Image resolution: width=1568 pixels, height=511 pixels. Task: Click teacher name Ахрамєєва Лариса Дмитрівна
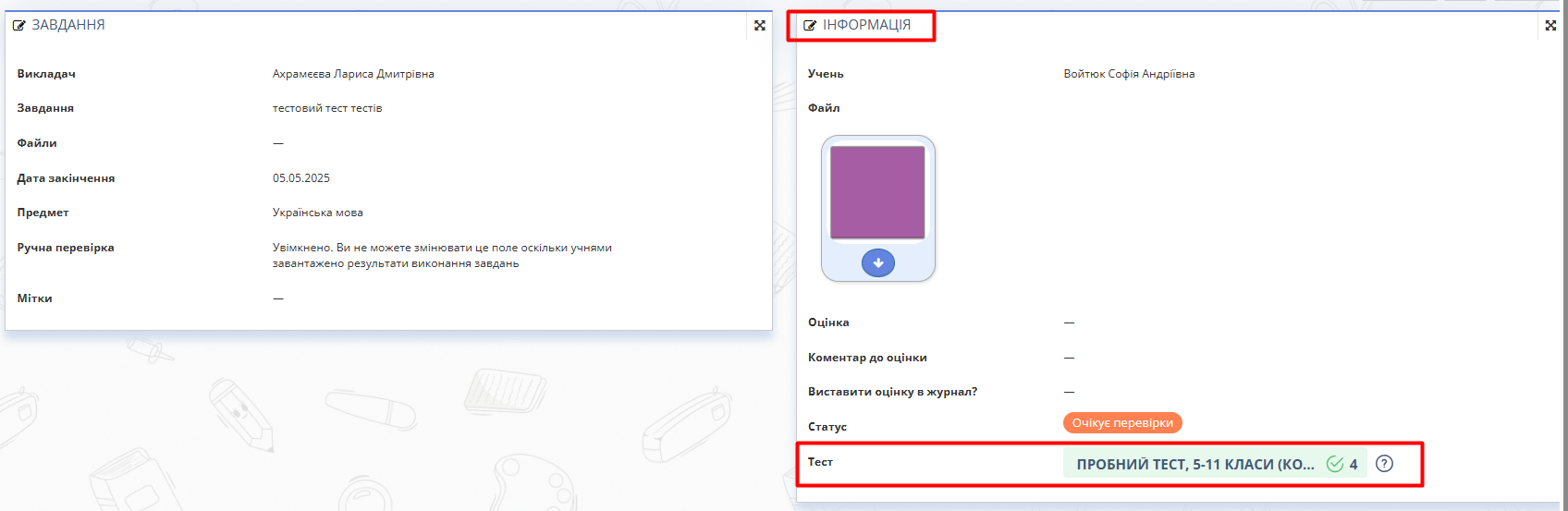coord(353,74)
